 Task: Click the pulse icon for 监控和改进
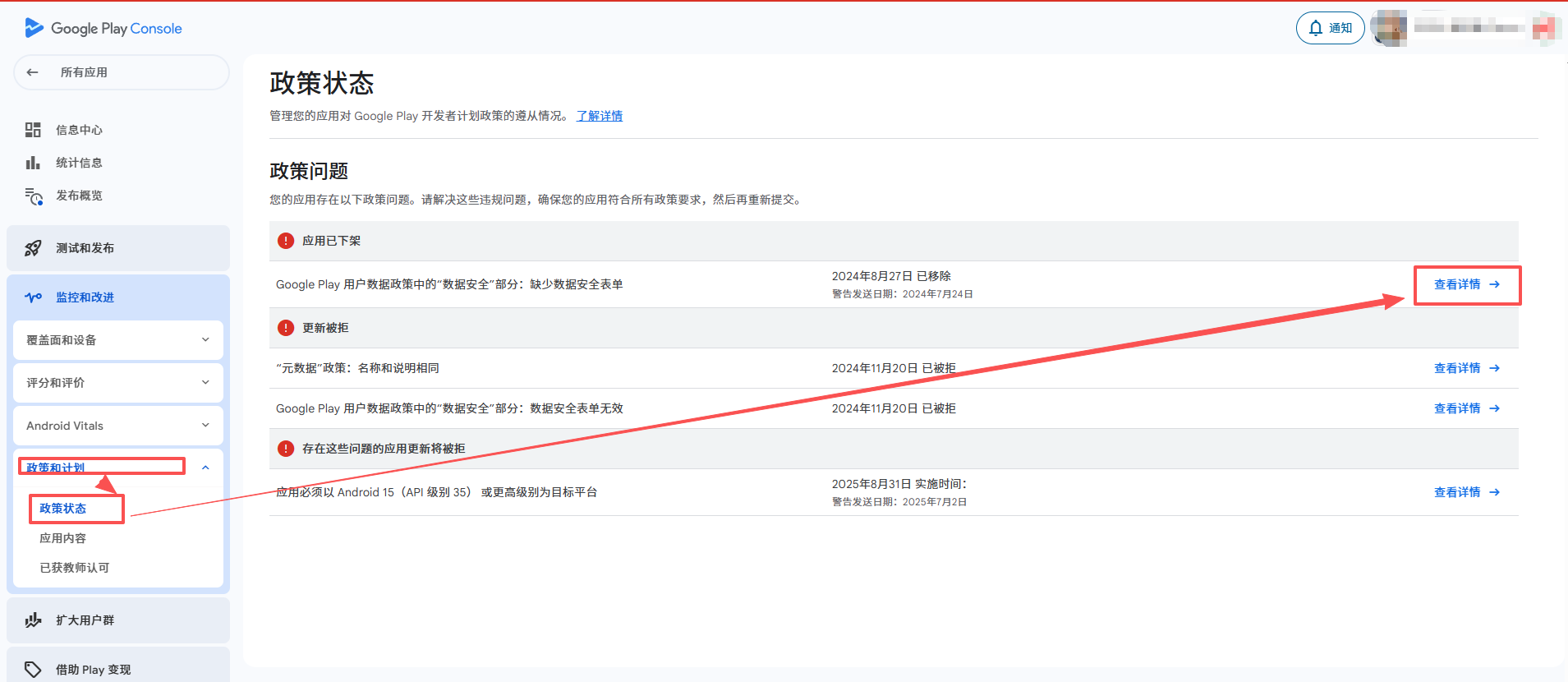[34, 297]
